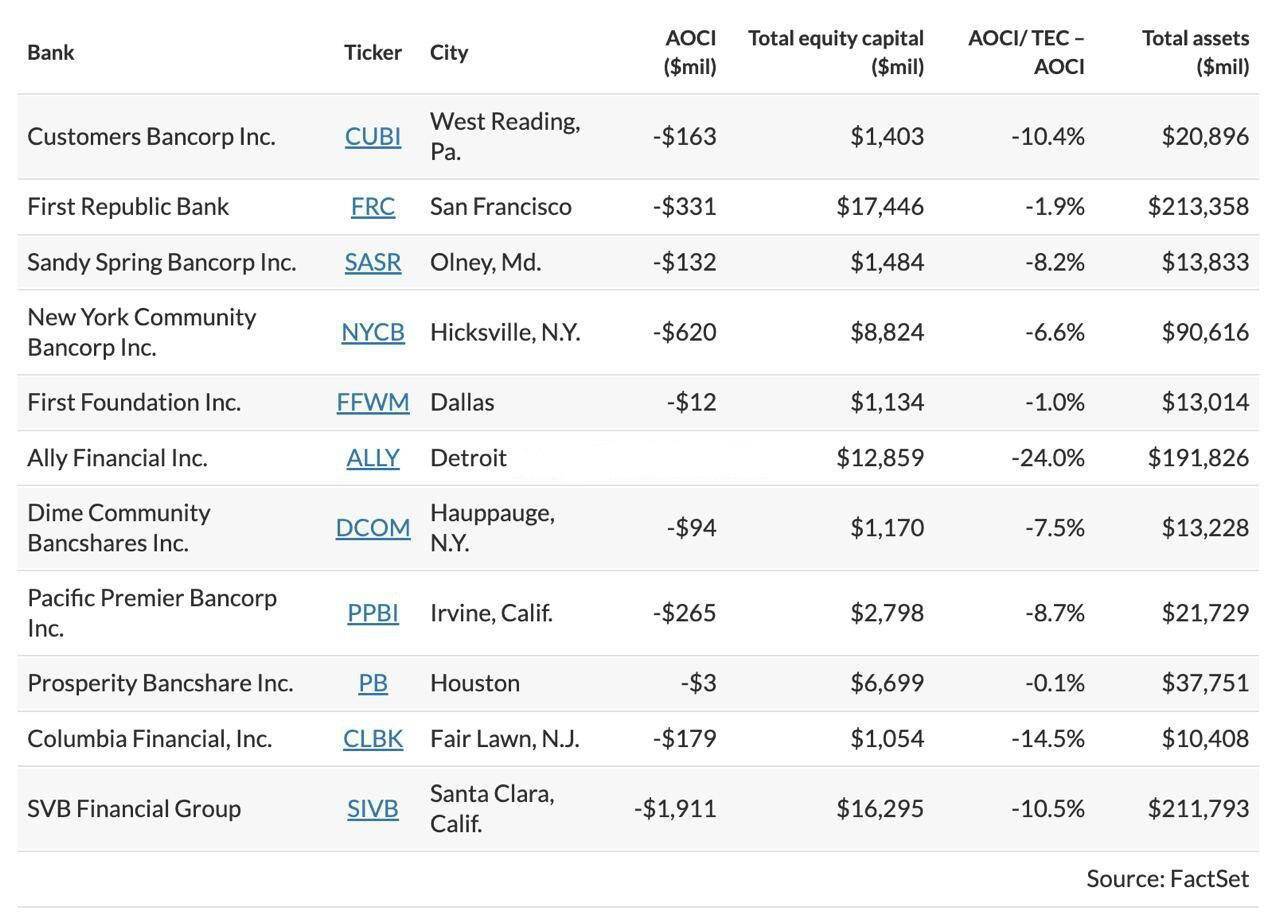Image resolution: width=1280 pixels, height=923 pixels.
Task: Click the Bank column header
Action: pyautogui.click(x=51, y=52)
